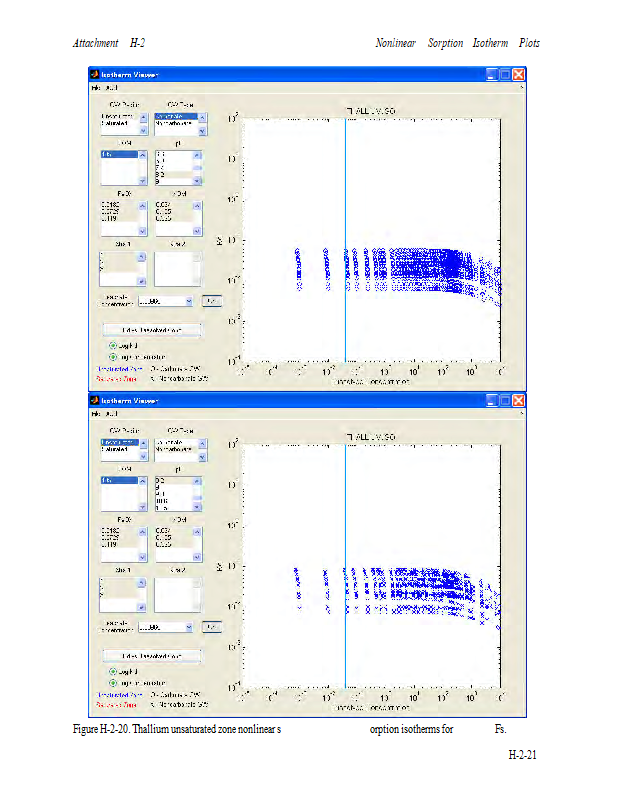Click small button beside concentration dropdown, lower window
The height and width of the screenshot is (800, 618).
(211, 627)
